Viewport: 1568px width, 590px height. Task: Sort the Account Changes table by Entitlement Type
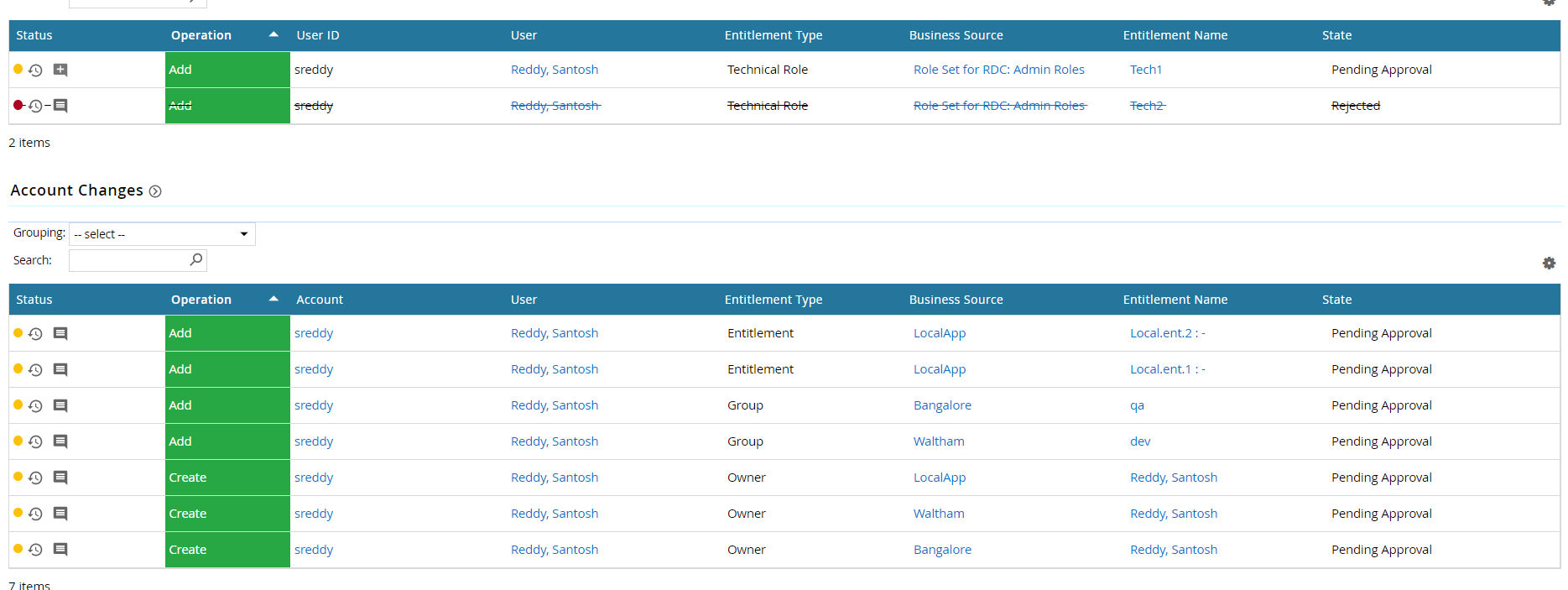click(x=773, y=300)
